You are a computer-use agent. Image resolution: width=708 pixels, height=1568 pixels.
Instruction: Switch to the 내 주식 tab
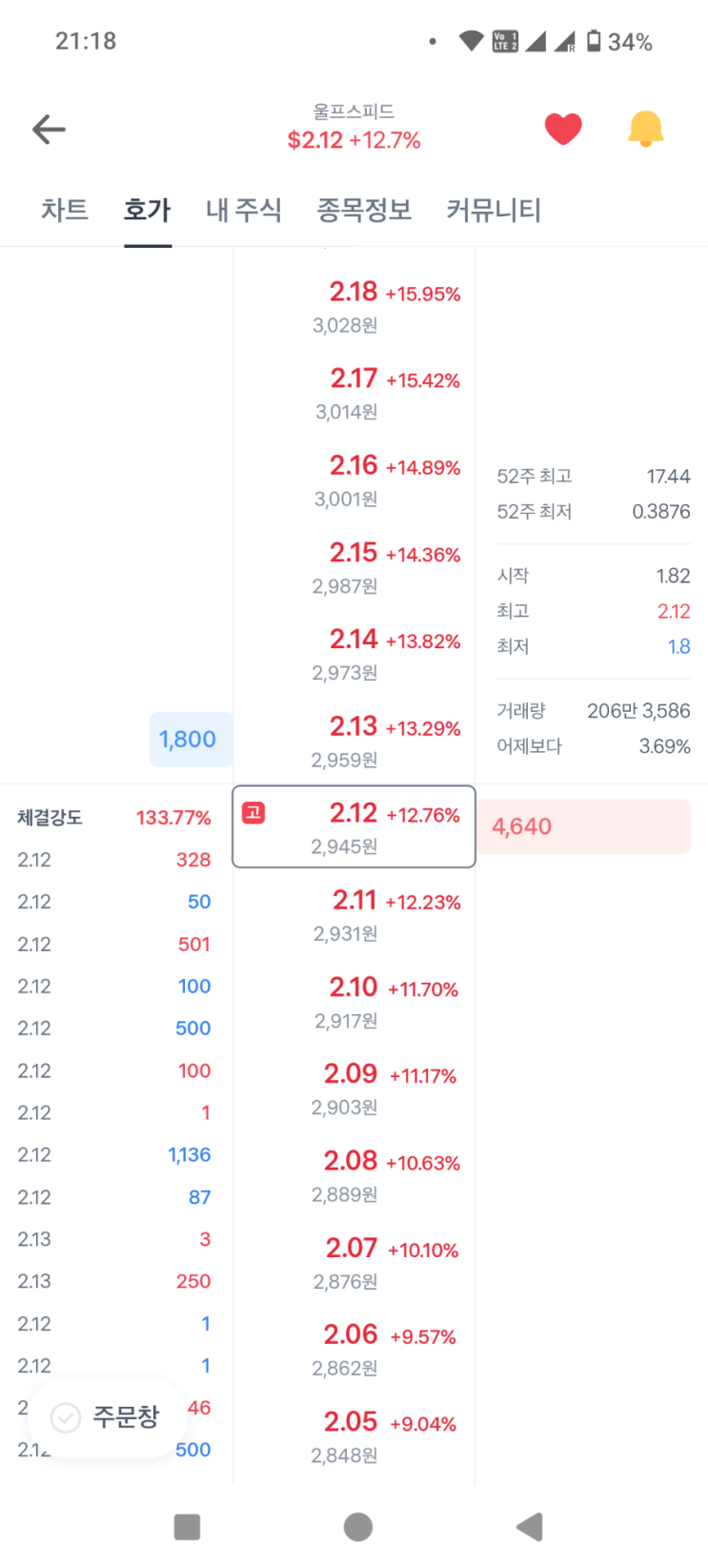click(244, 210)
